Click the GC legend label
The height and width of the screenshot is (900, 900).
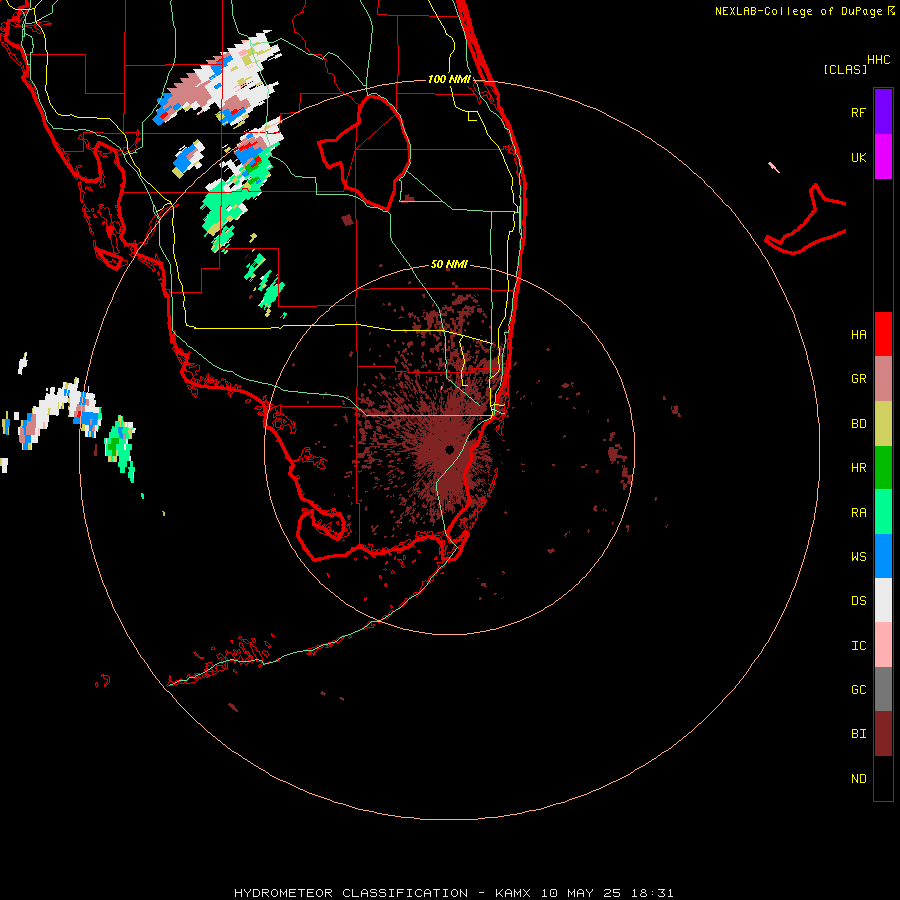[x=858, y=690]
